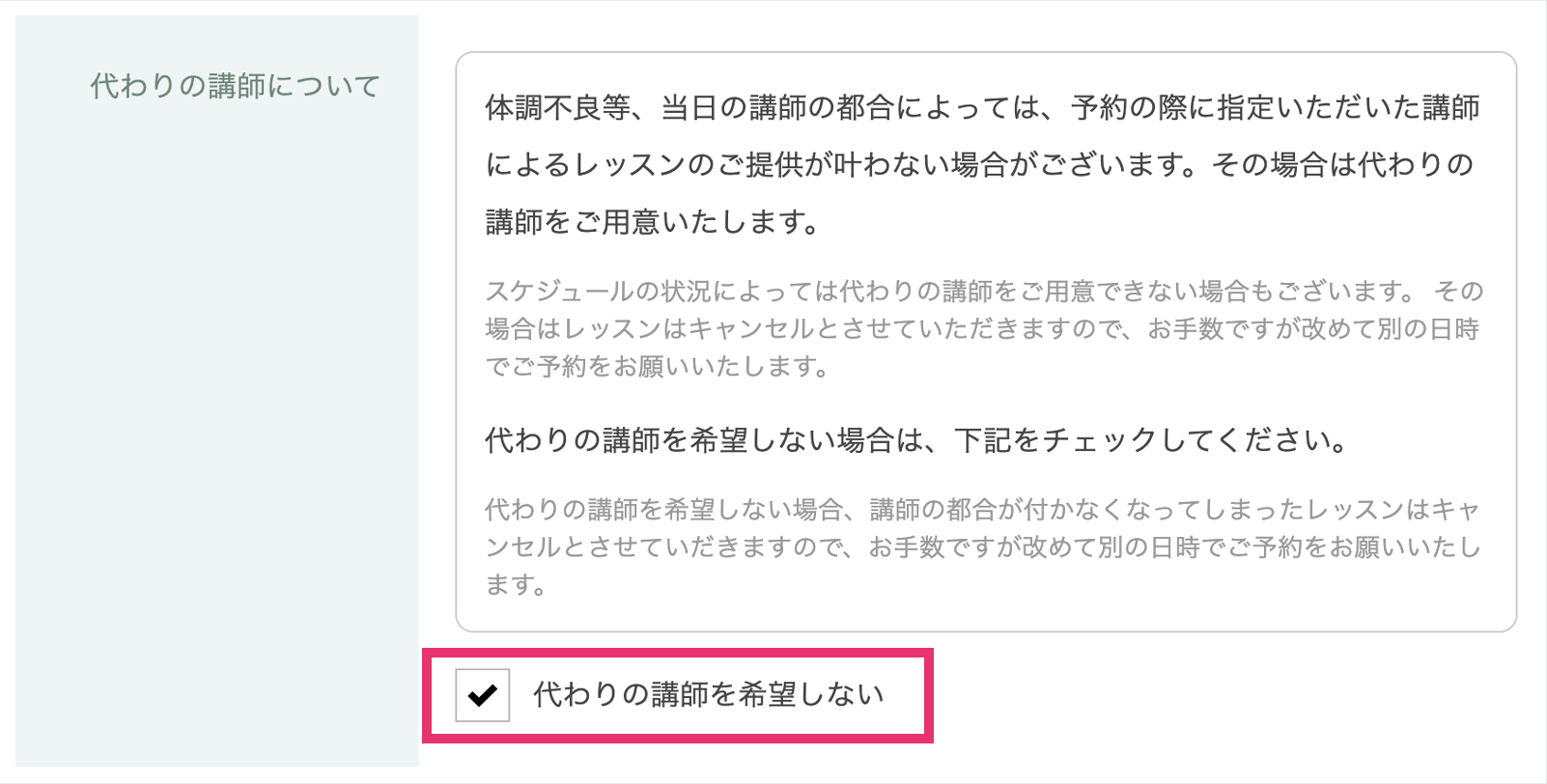Click the final gray text ます。

(x=517, y=584)
